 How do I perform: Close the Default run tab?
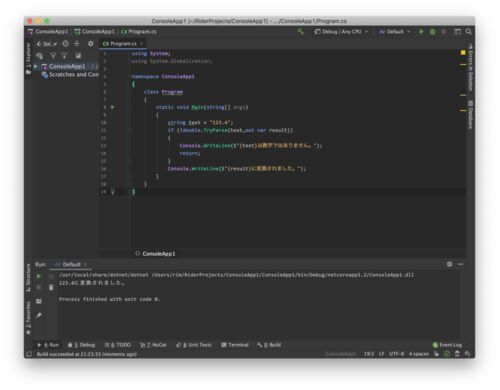(x=85, y=264)
